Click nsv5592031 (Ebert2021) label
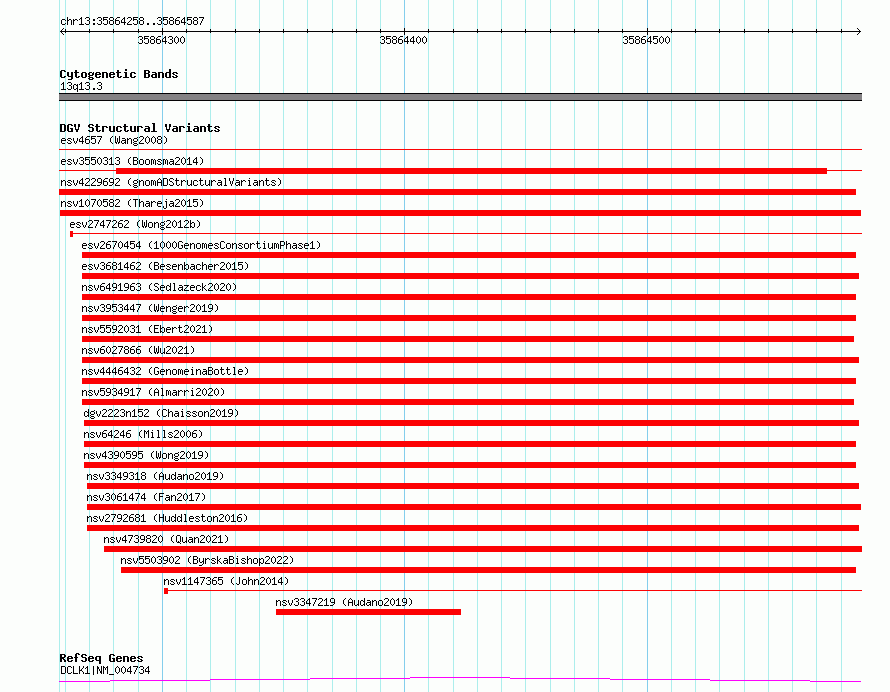This screenshot has width=890, height=692. (147, 329)
